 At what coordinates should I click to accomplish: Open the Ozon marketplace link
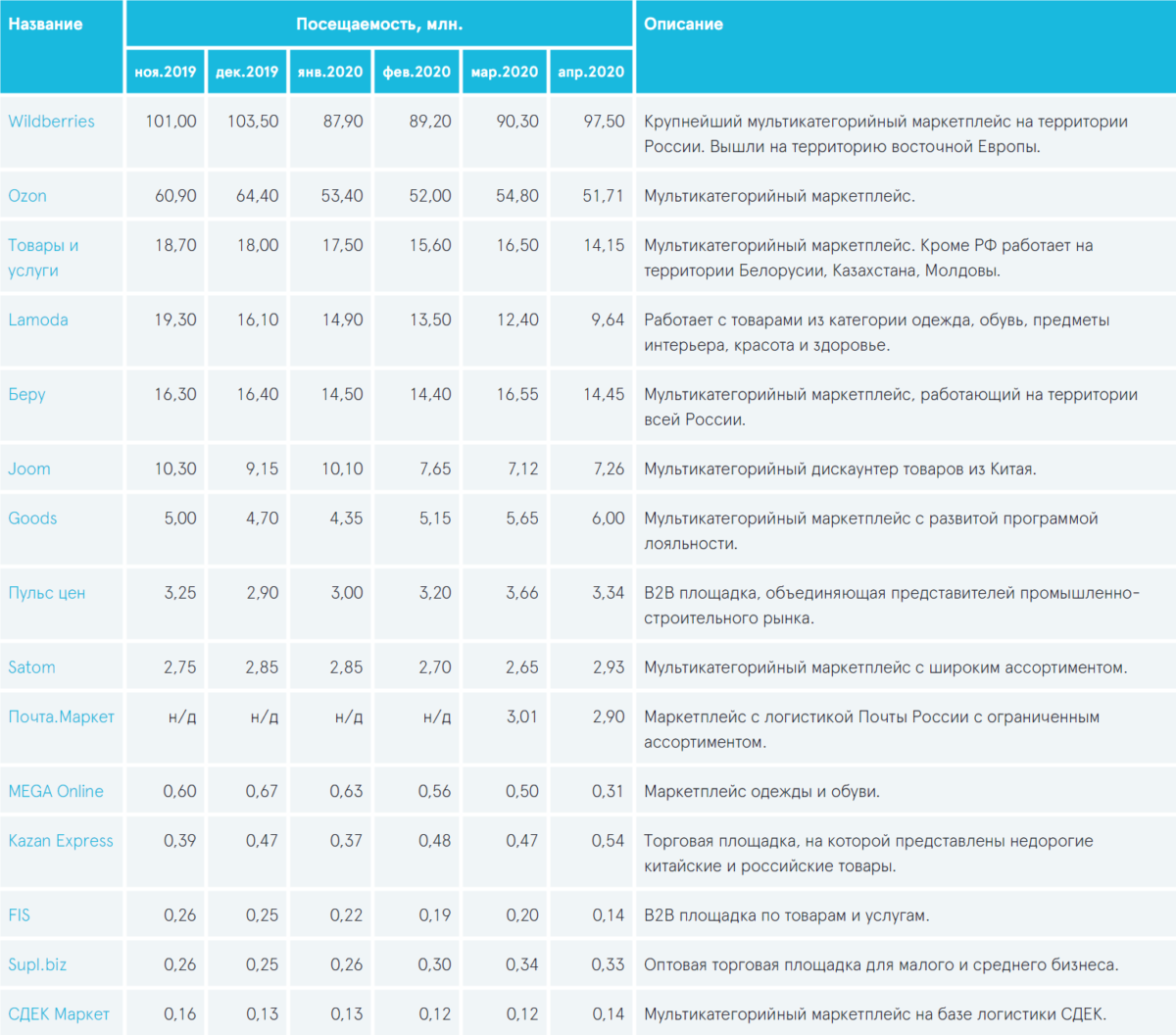coord(27,196)
